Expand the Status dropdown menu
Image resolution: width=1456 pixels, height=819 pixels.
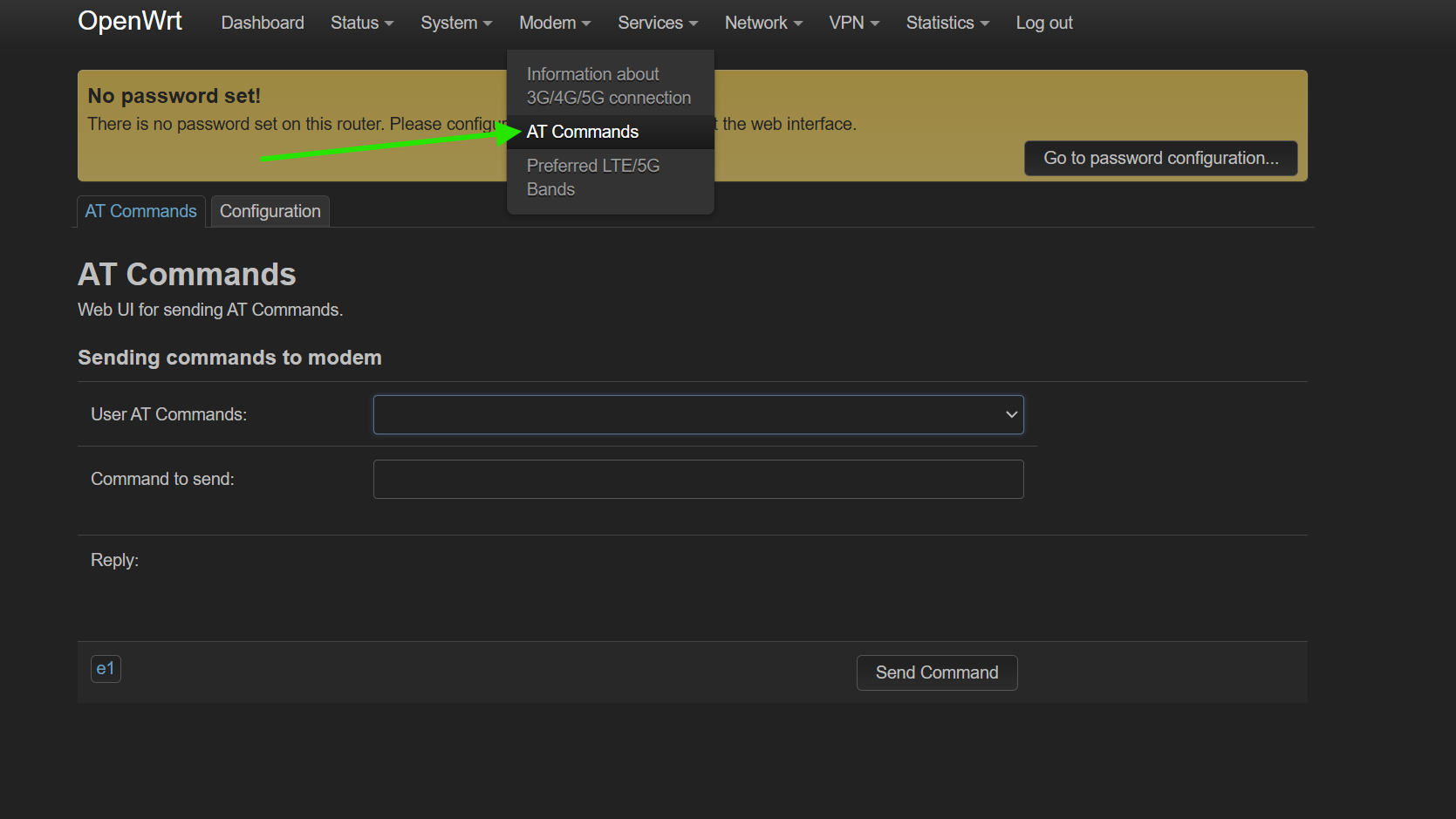pyautogui.click(x=362, y=23)
